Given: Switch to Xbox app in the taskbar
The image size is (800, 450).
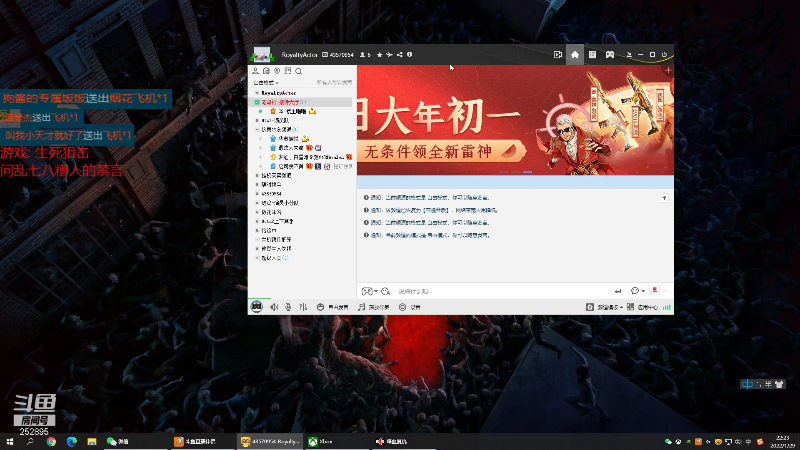Looking at the screenshot, I should click(x=337, y=441).
